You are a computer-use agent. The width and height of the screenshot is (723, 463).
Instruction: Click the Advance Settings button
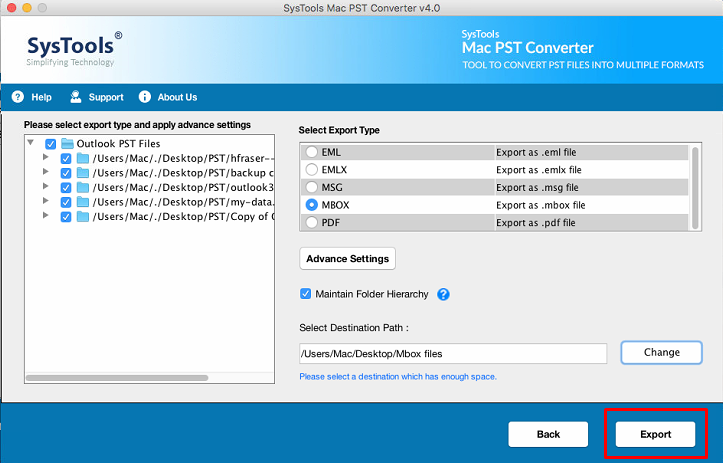coord(347,259)
